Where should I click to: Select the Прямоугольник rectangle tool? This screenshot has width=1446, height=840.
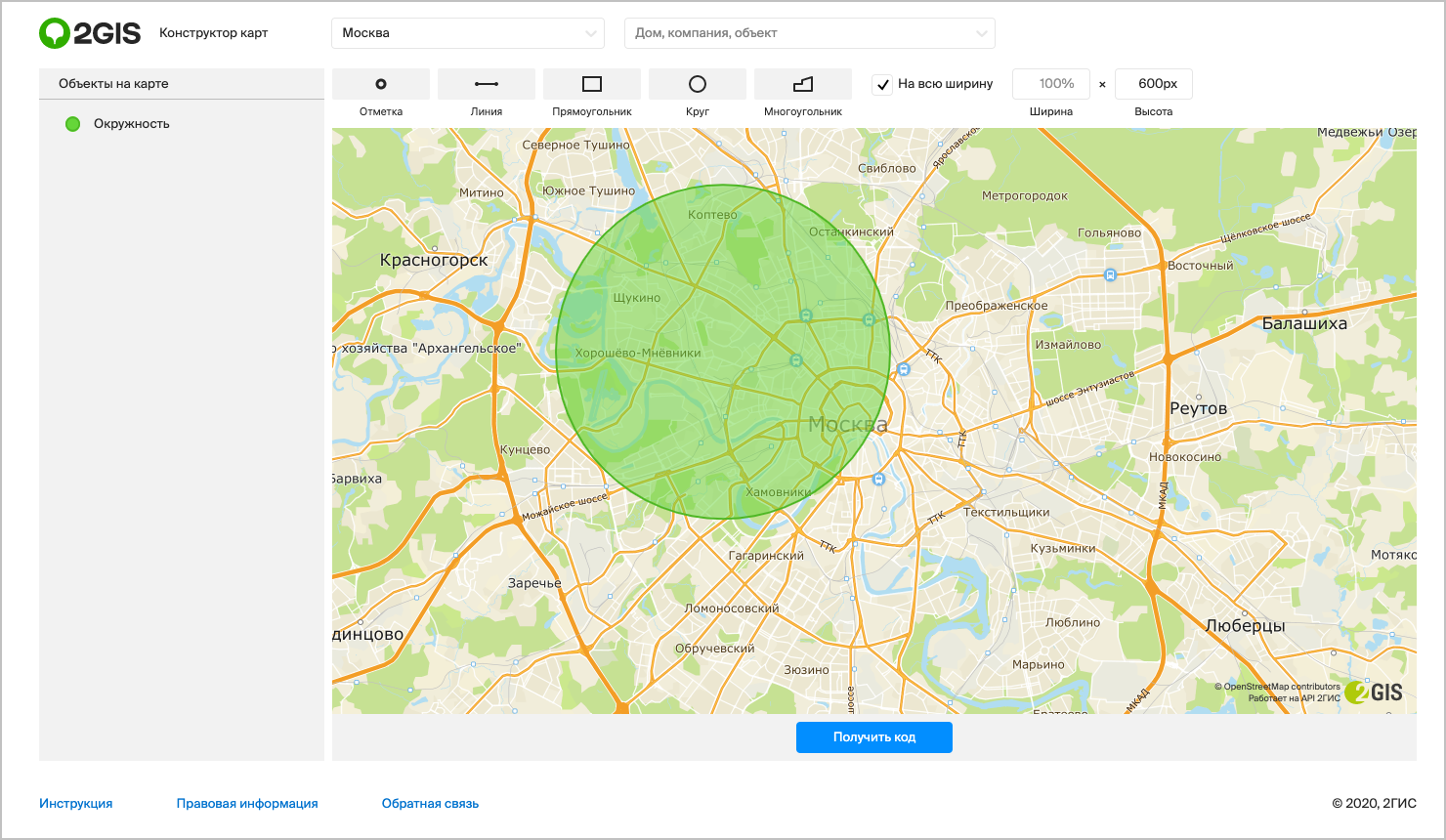pos(592,84)
